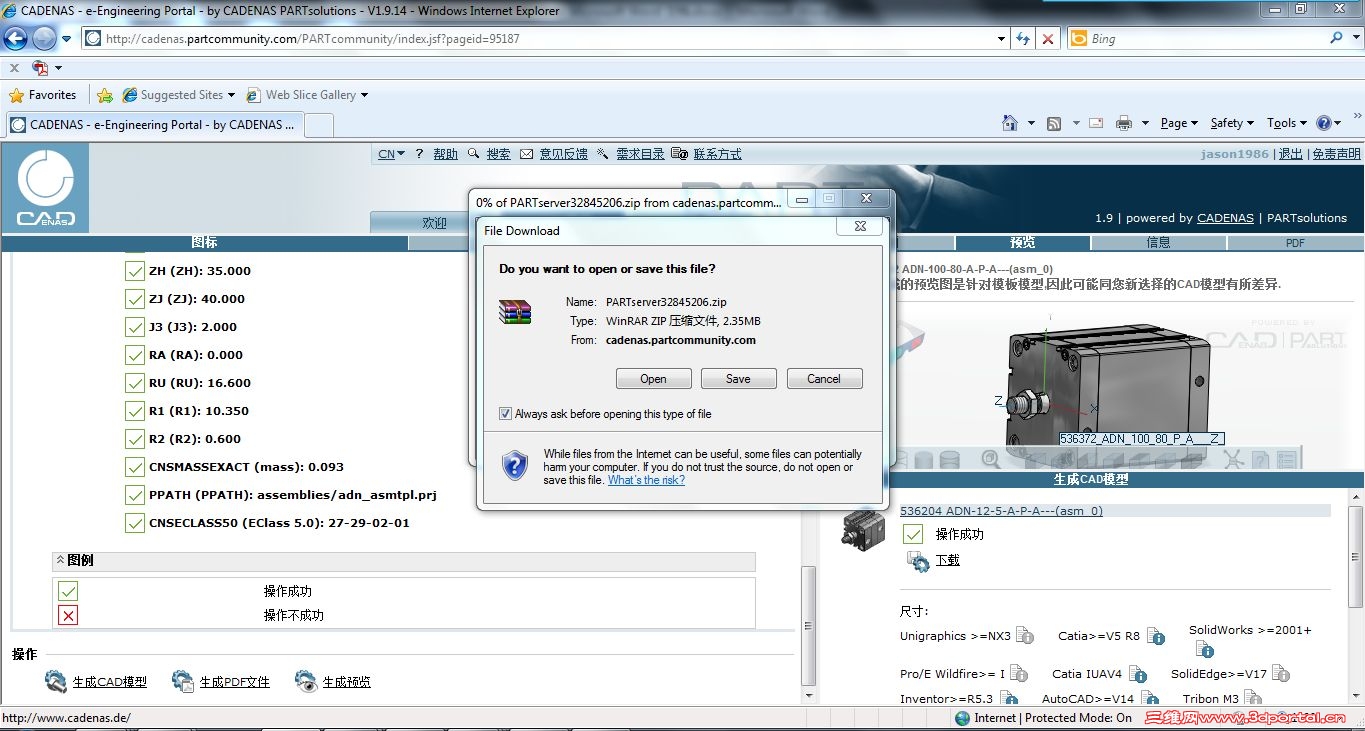
Task: Click in the Bing search box
Action: click(1205, 39)
